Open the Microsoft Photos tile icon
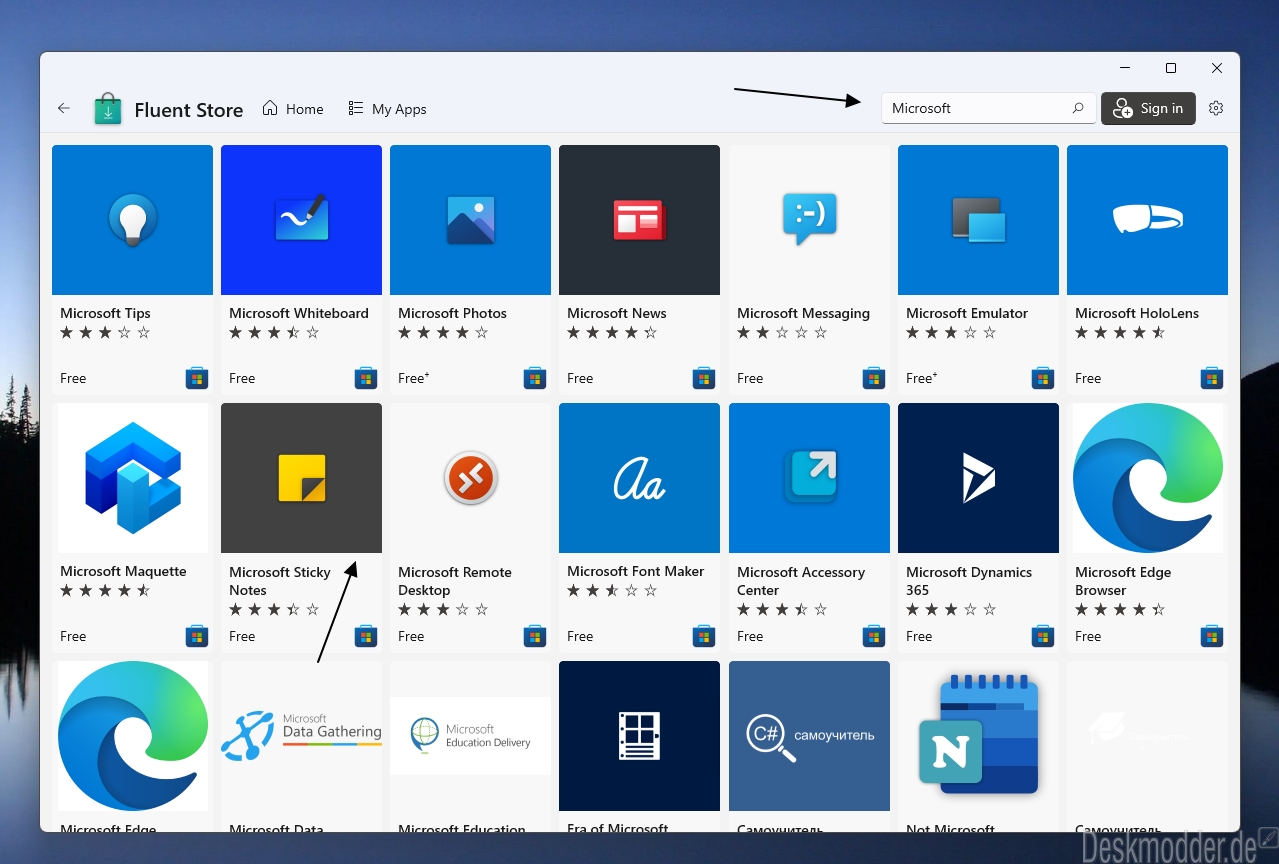 pyautogui.click(x=470, y=220)
